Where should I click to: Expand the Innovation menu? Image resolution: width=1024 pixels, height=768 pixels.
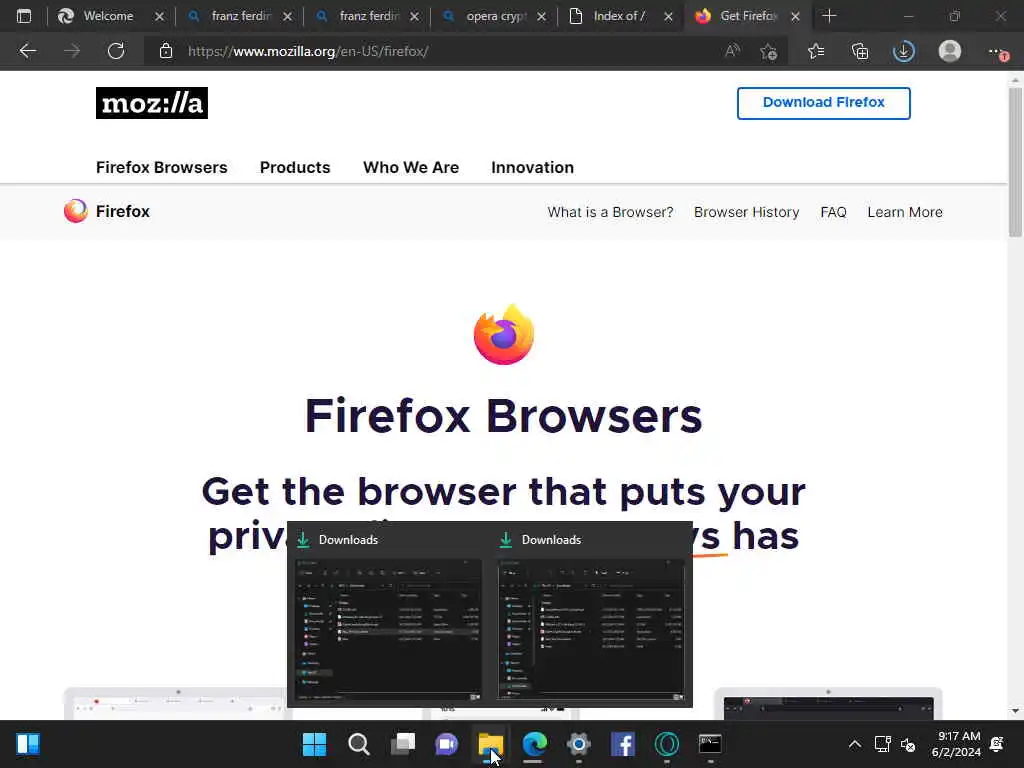(532, 168)
